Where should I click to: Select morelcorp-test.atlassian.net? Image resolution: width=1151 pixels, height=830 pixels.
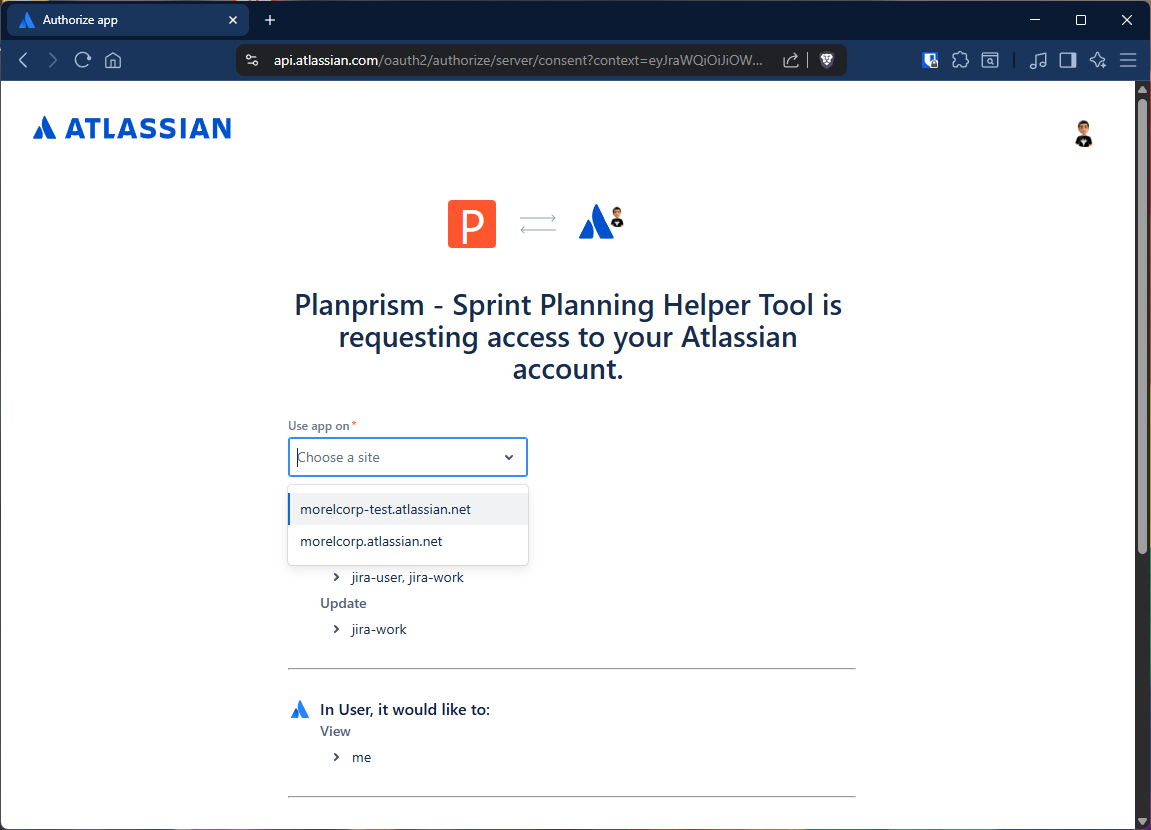click(408, 509)
